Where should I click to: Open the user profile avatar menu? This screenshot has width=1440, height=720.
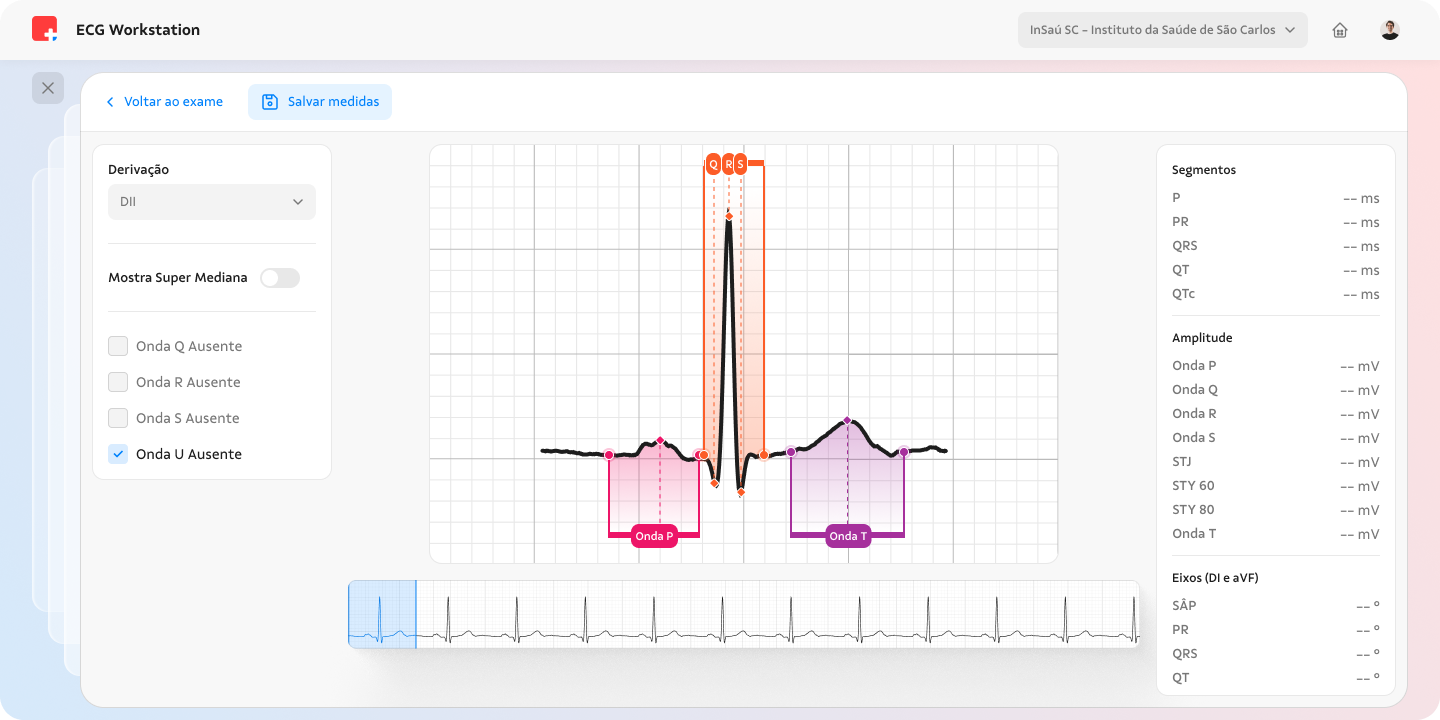click(x=1389, y=29)
